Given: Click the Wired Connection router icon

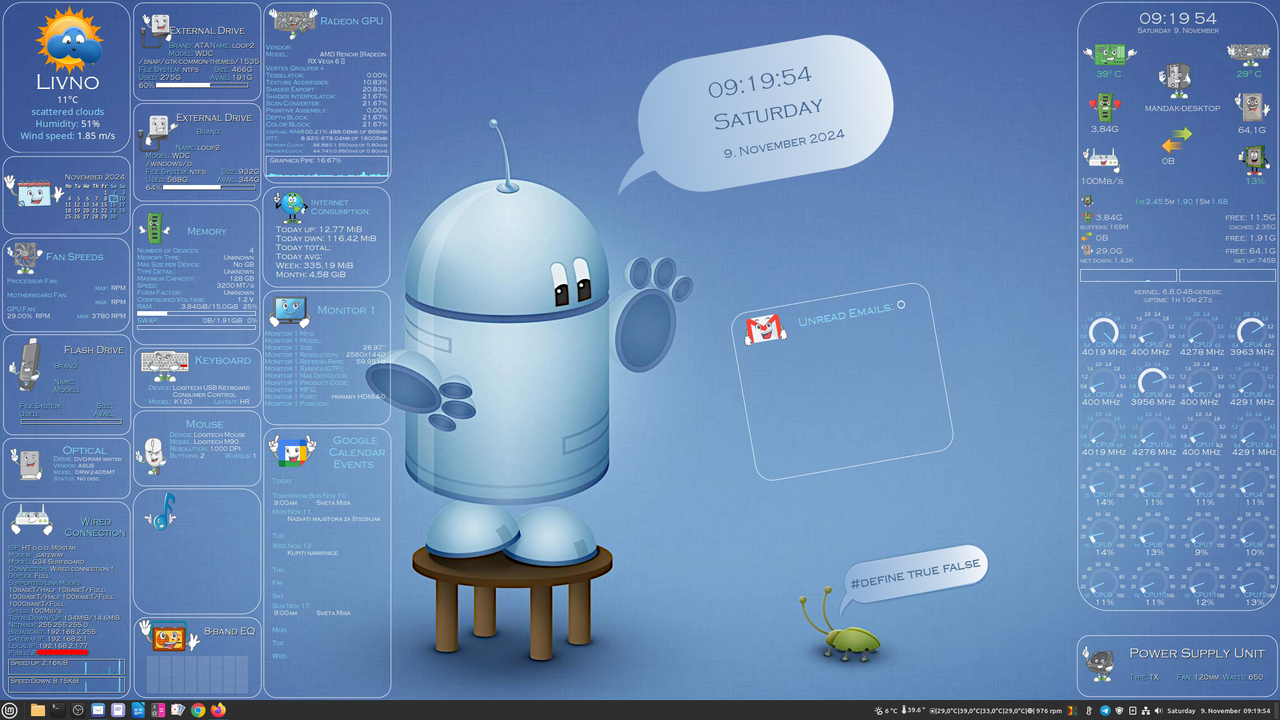Looking at the screenshot, I should point(31,521).
